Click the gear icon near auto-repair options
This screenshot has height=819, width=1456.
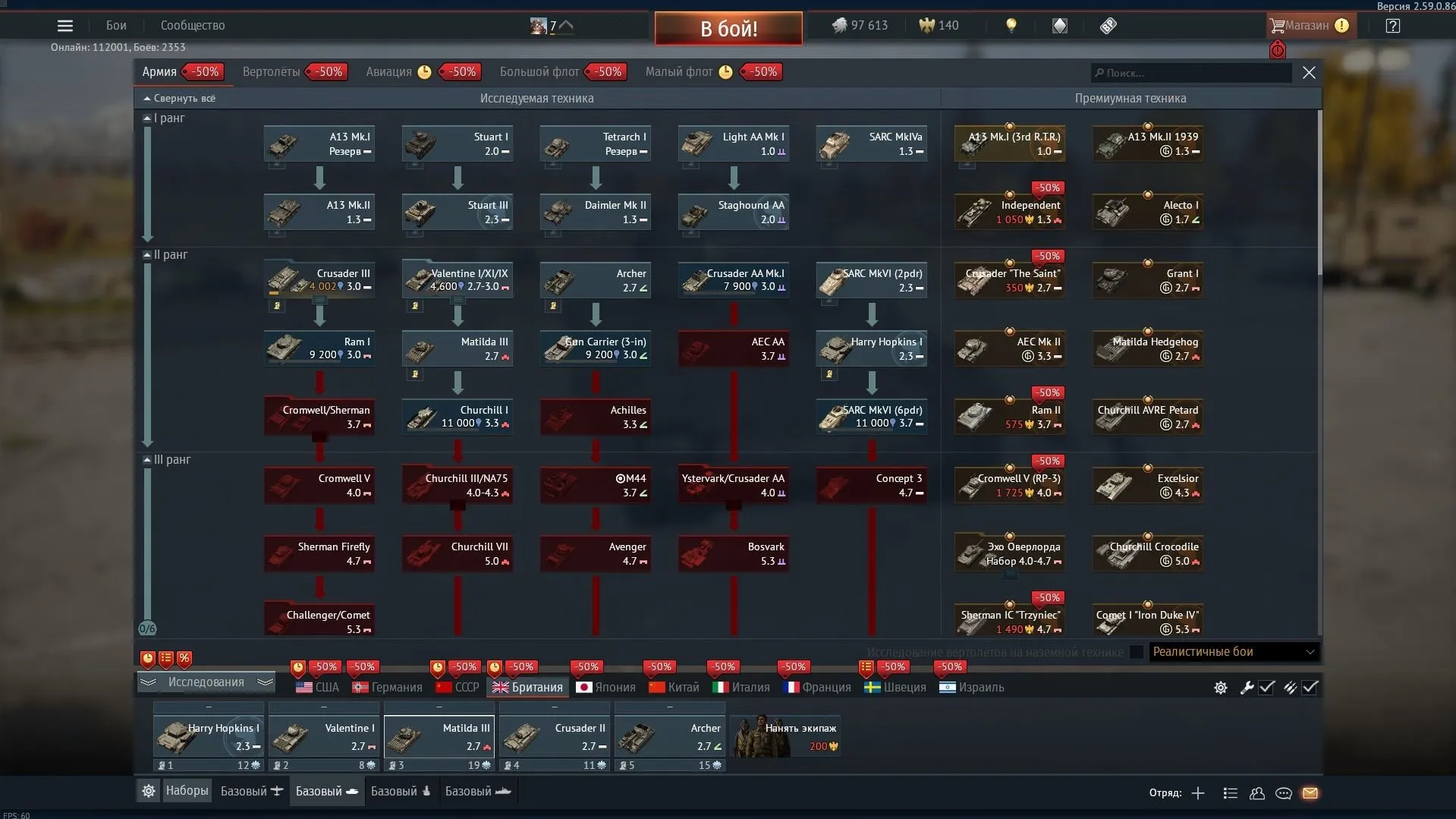[1220, 688]
